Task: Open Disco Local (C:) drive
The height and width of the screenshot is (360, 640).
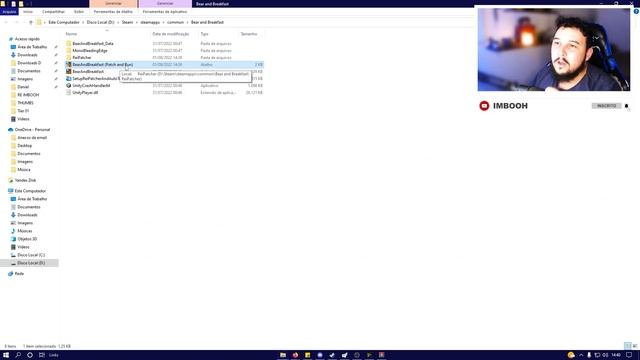Action: [x=31, y=255]
